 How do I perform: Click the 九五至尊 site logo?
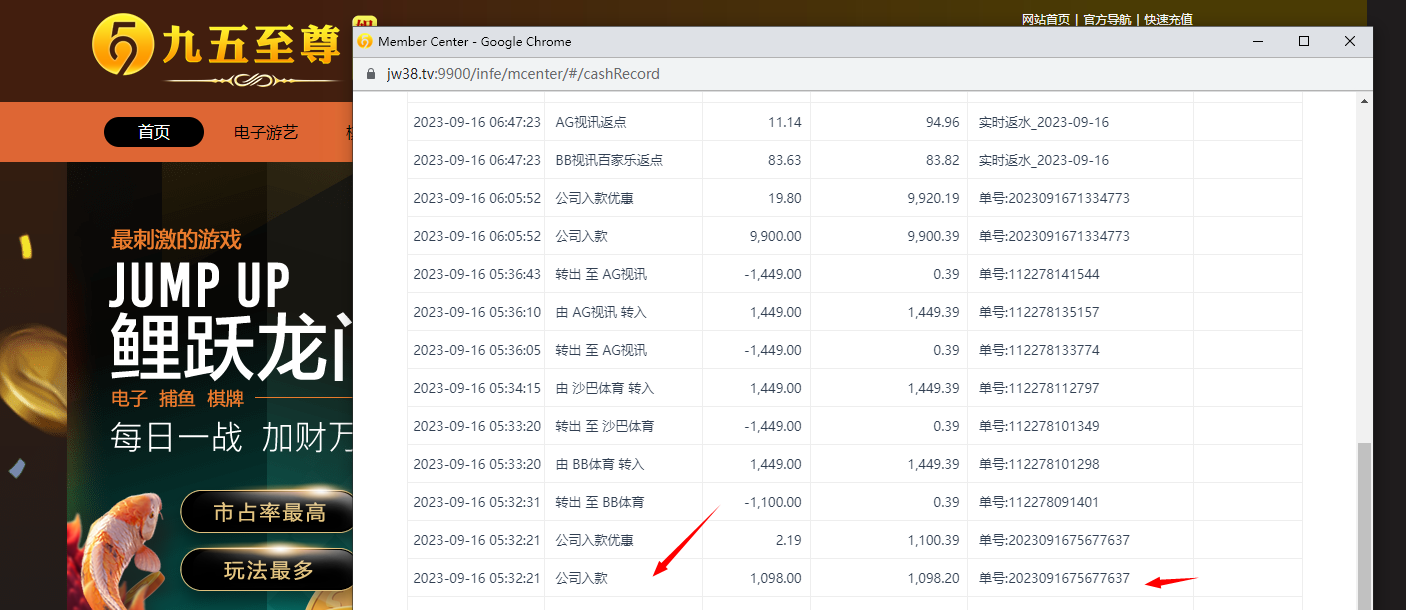tap(217, 48)
